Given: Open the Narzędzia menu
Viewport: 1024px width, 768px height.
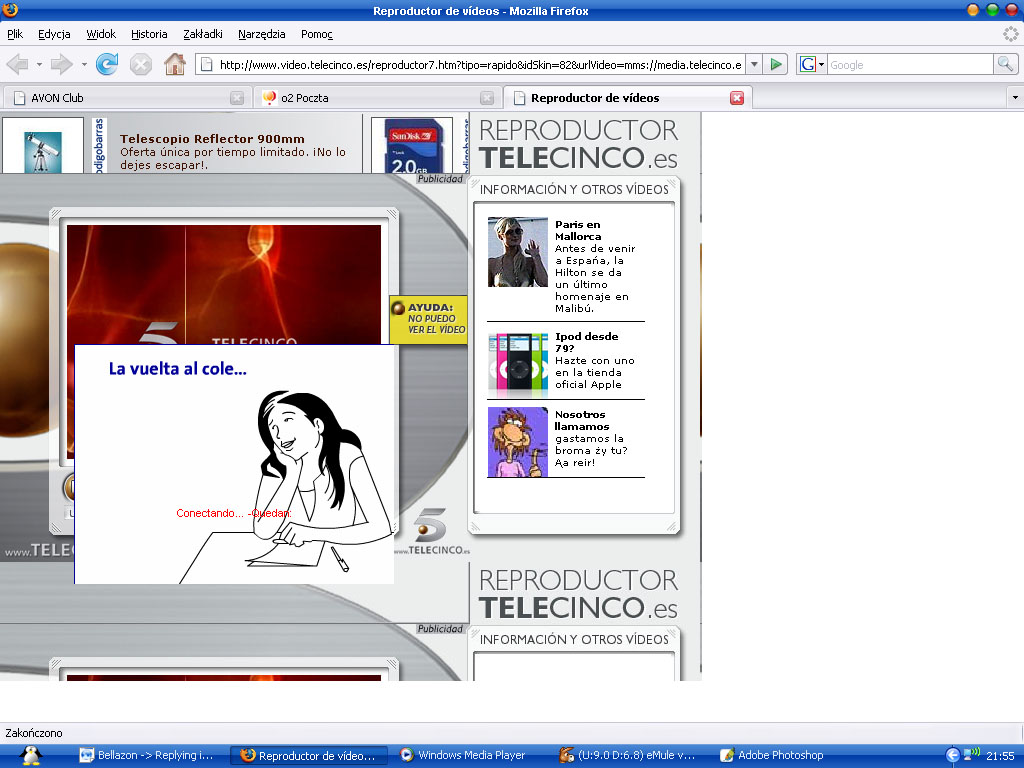Looking at the screenshot, I should (x=262, y=34).
